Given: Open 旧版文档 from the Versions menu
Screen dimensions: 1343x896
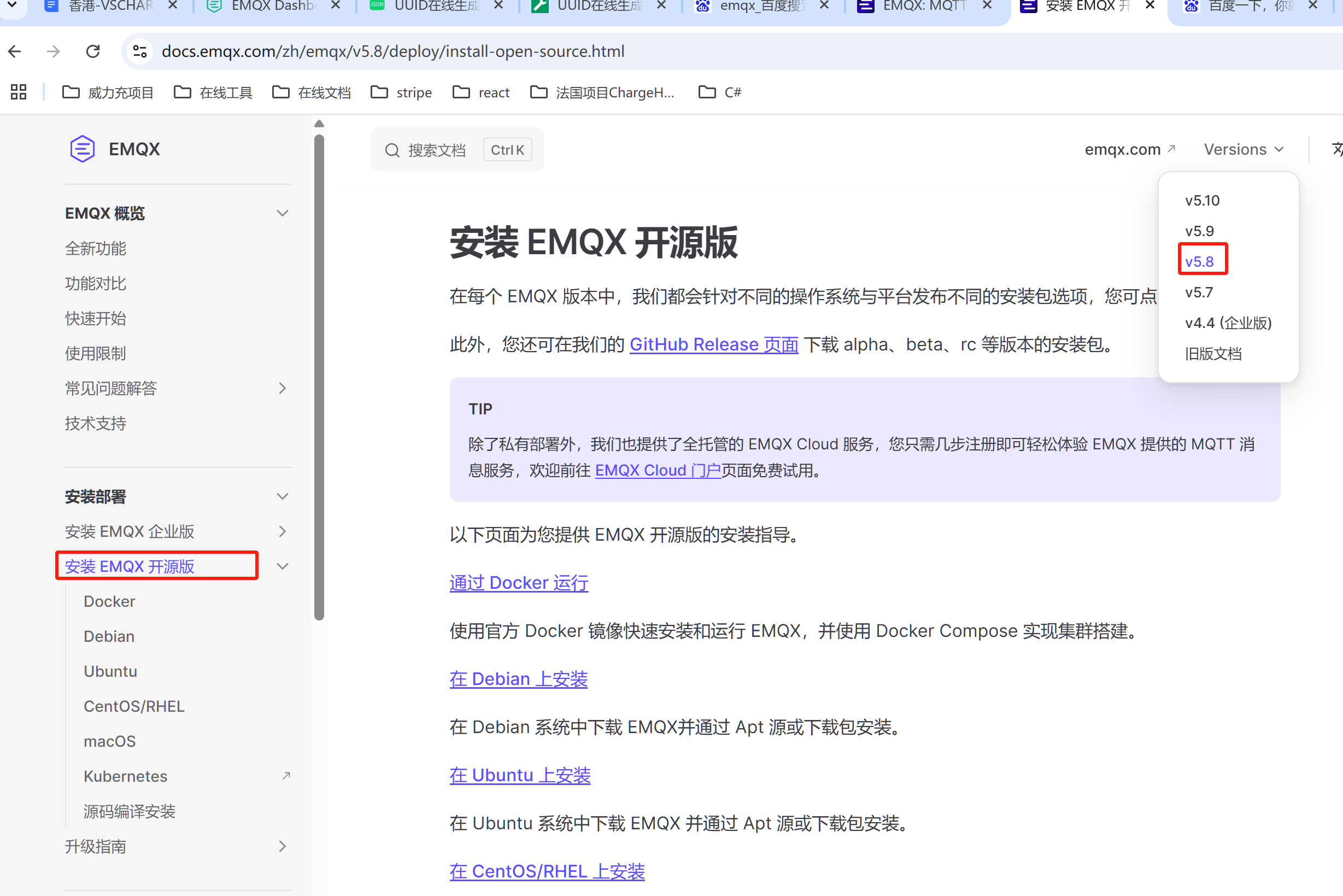Looking at the screenshot, I should click(1213, 354).
